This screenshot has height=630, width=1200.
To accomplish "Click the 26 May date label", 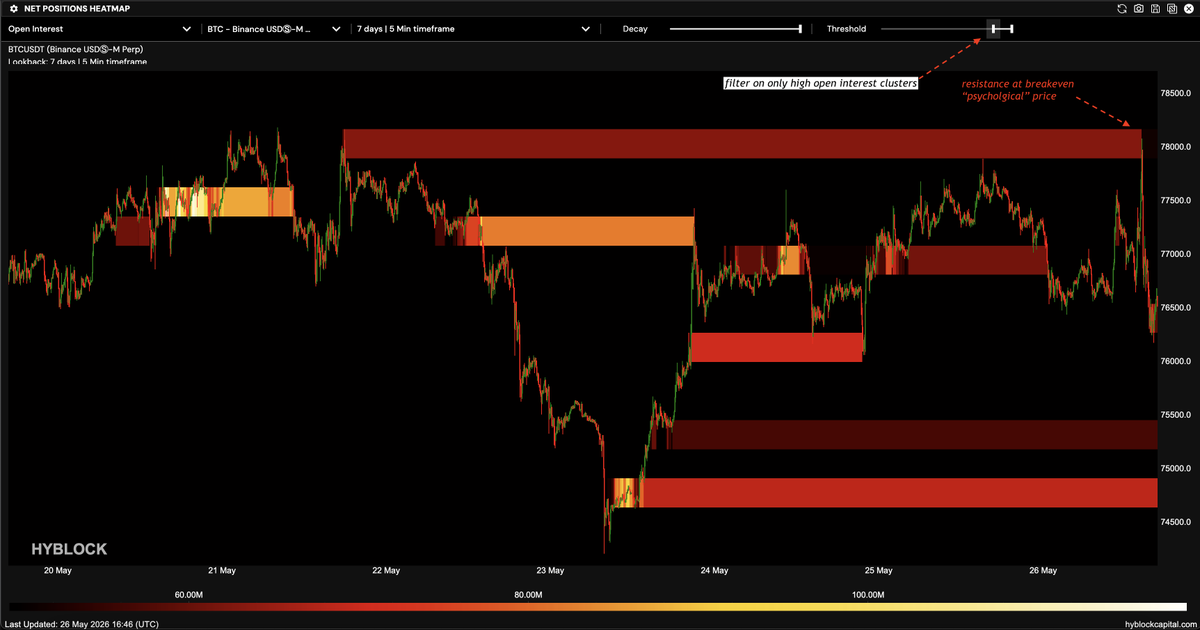I will (x=1042, y=571).
